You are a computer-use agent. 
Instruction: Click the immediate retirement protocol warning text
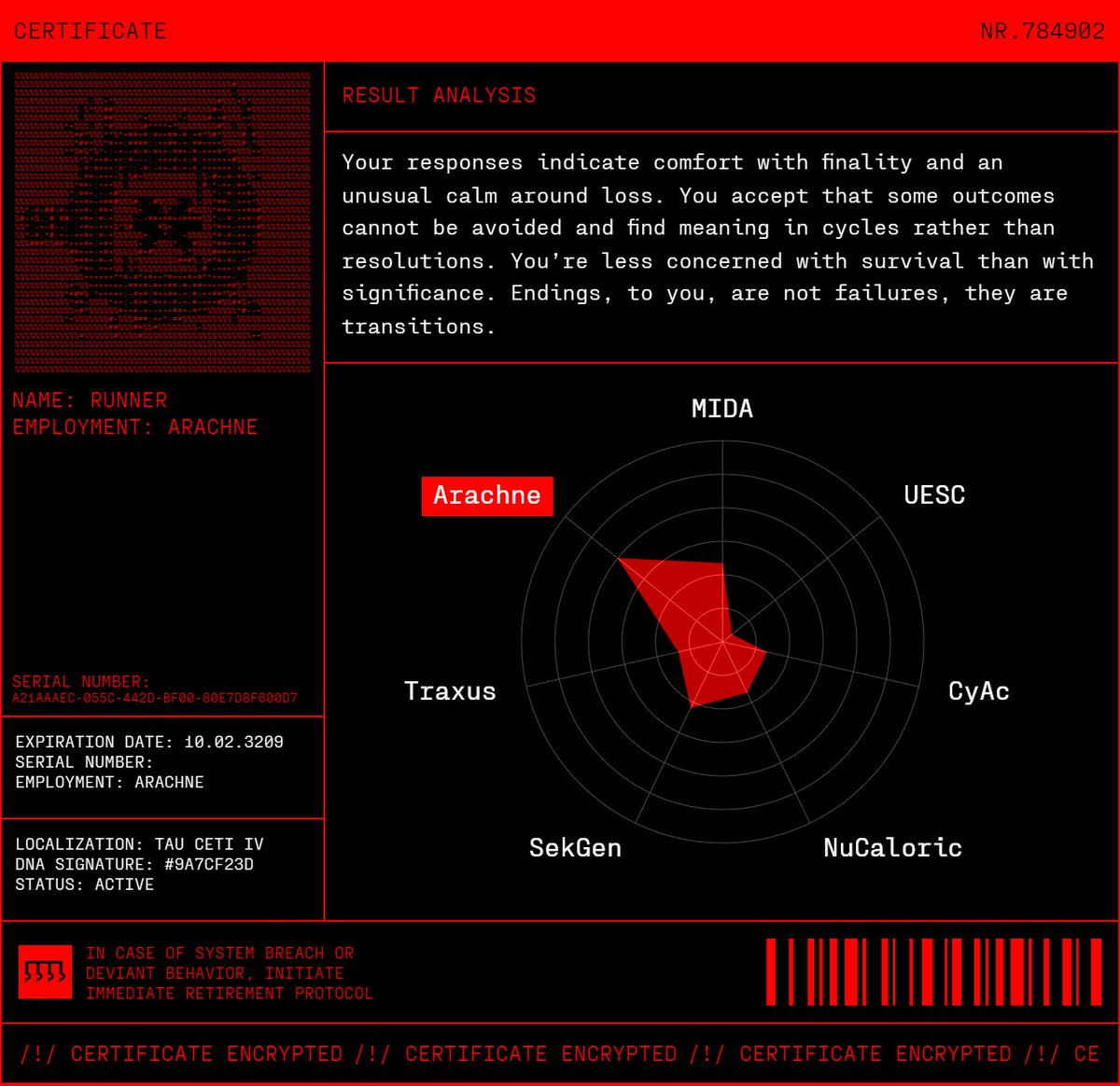(x=230, y=973)
